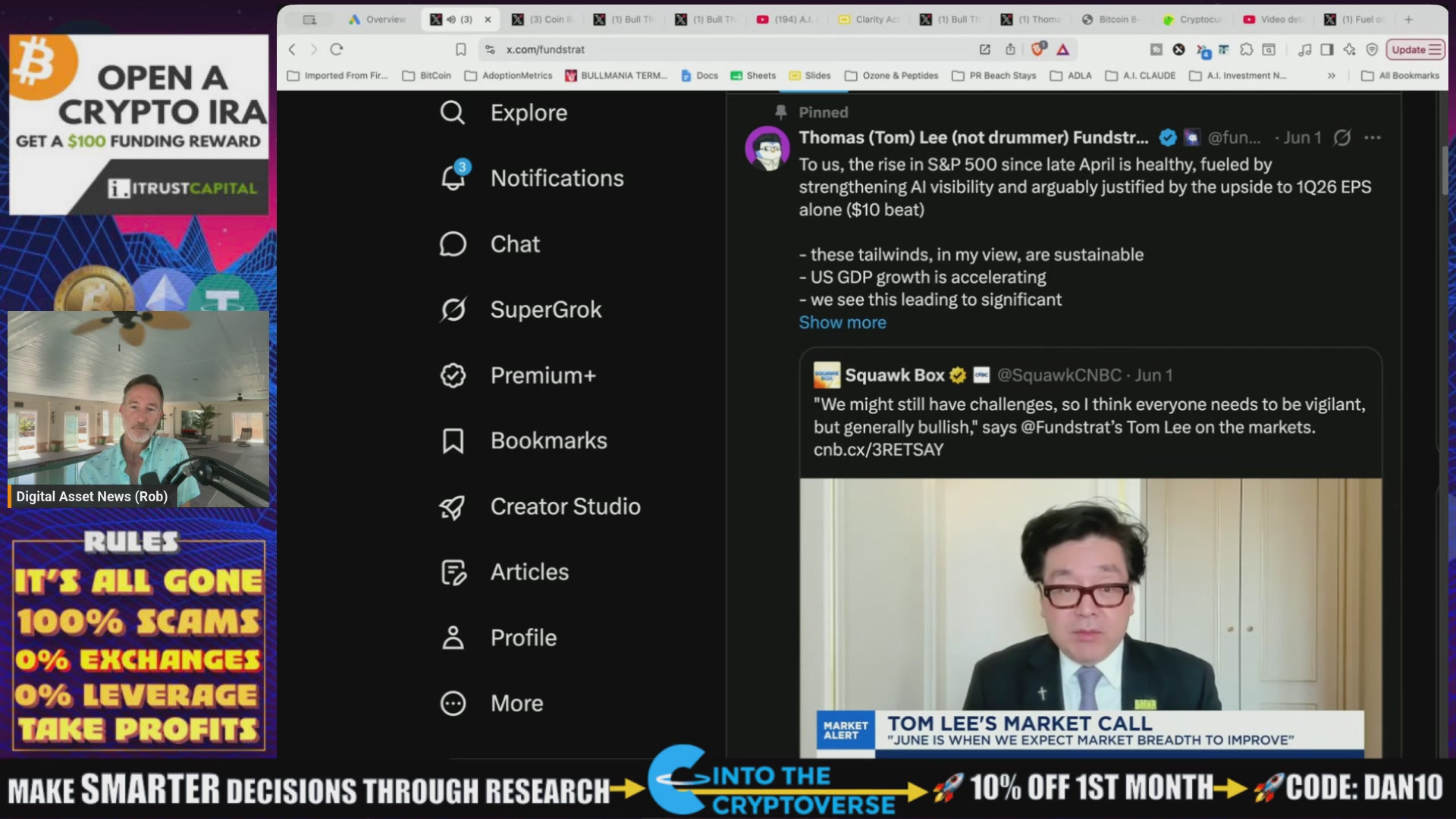Open the three-dot menu on pinned post

click(x=1373, y=138)
